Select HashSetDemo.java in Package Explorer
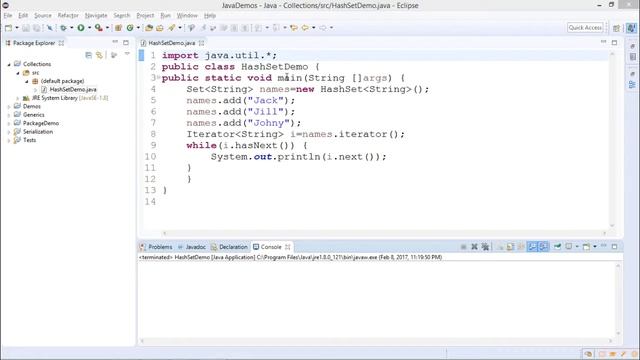Image resolution: width=640 pixels, height=360 pixels. pos(73,89)
